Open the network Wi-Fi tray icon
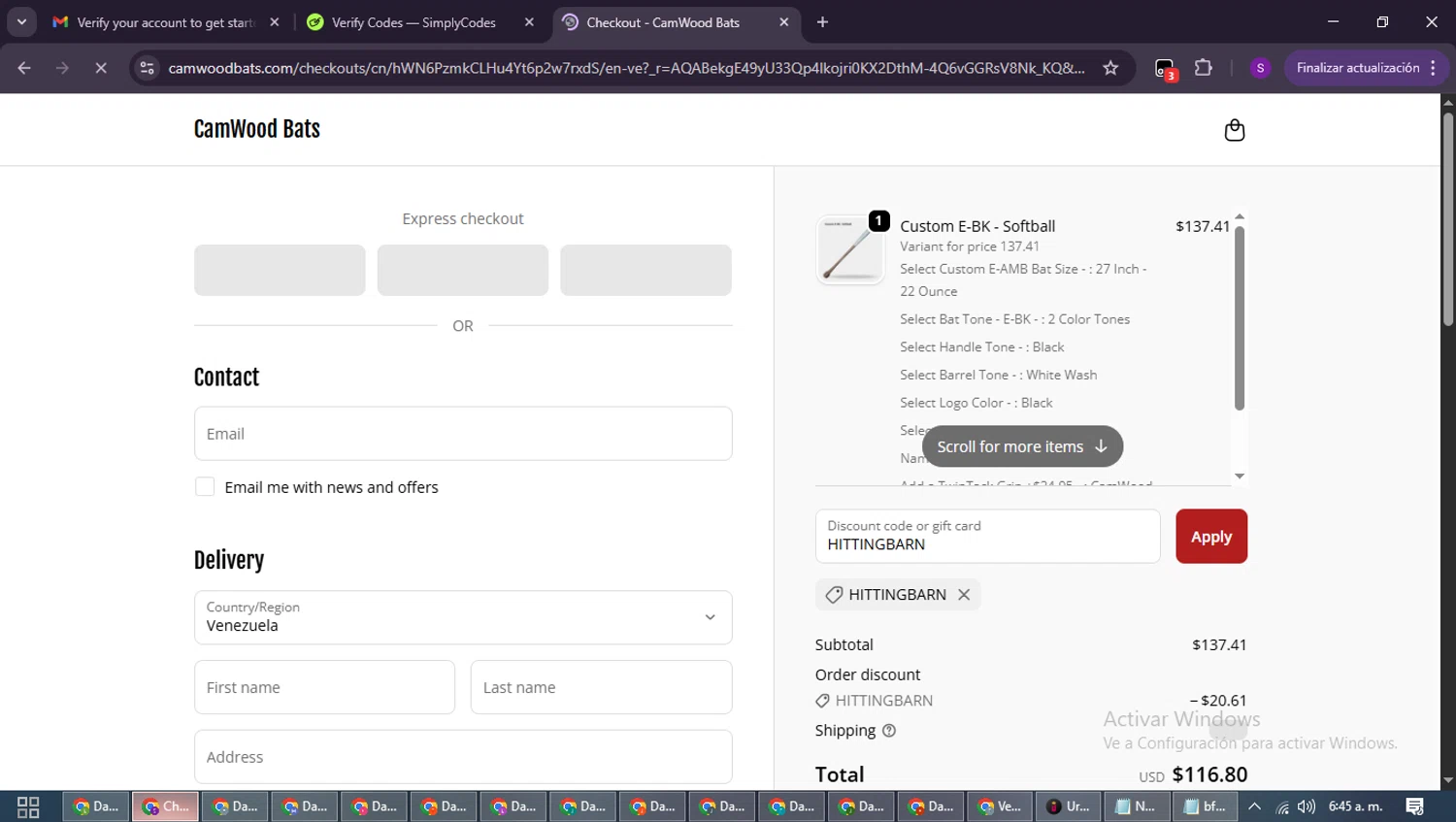 point(1282,806)
